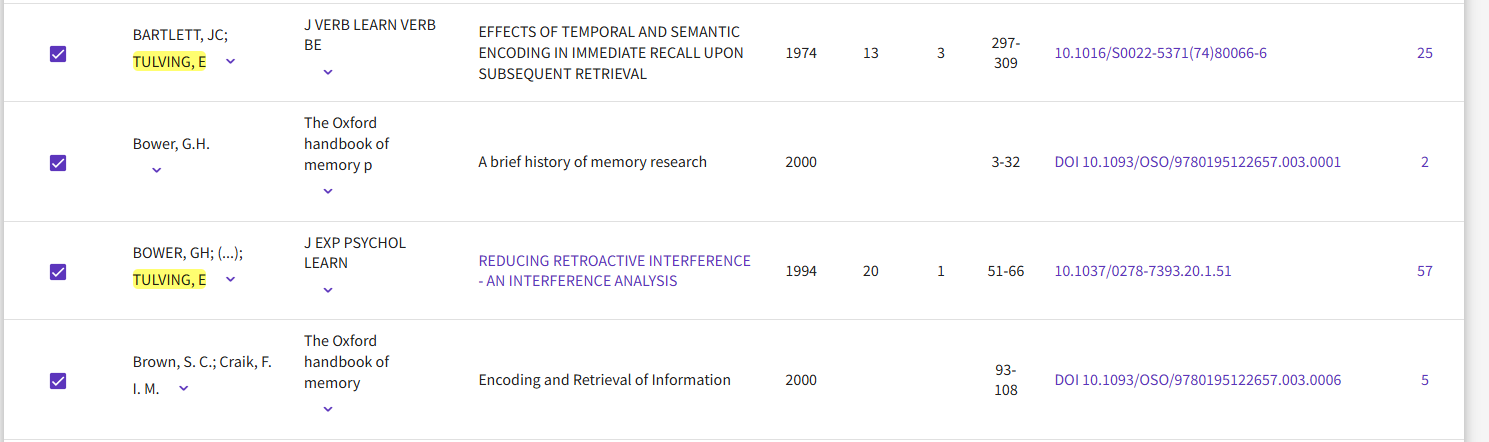Open Reducing Retroactive Interference article title link
The height and width of the screenshot is (442, 1489).
pyautogui.click(x=614, y=271)
